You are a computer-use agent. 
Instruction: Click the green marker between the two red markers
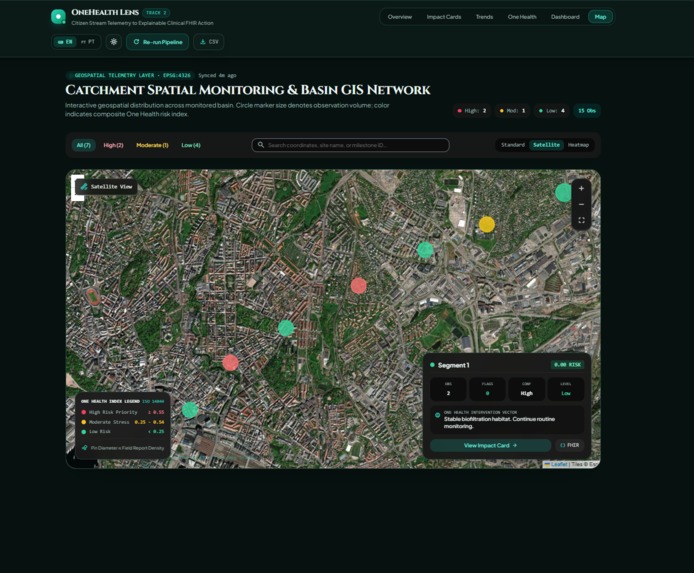(x=286, y=328)
